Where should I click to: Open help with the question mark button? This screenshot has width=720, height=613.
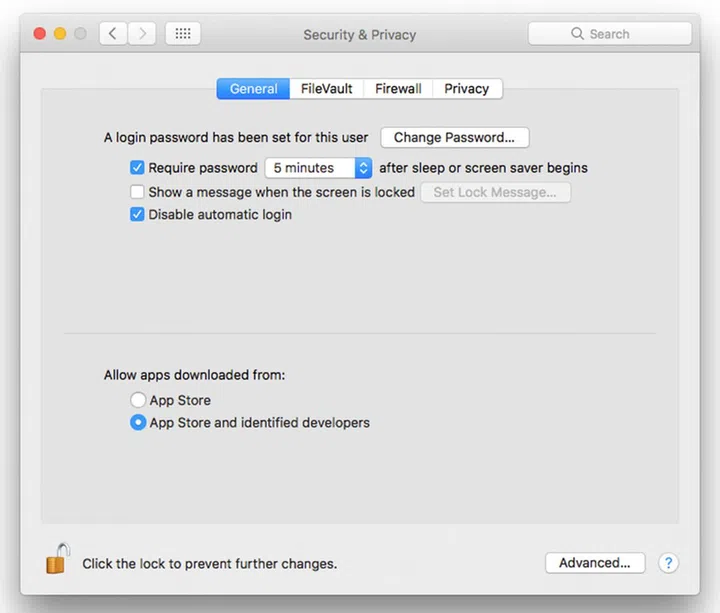click(668, 562)
